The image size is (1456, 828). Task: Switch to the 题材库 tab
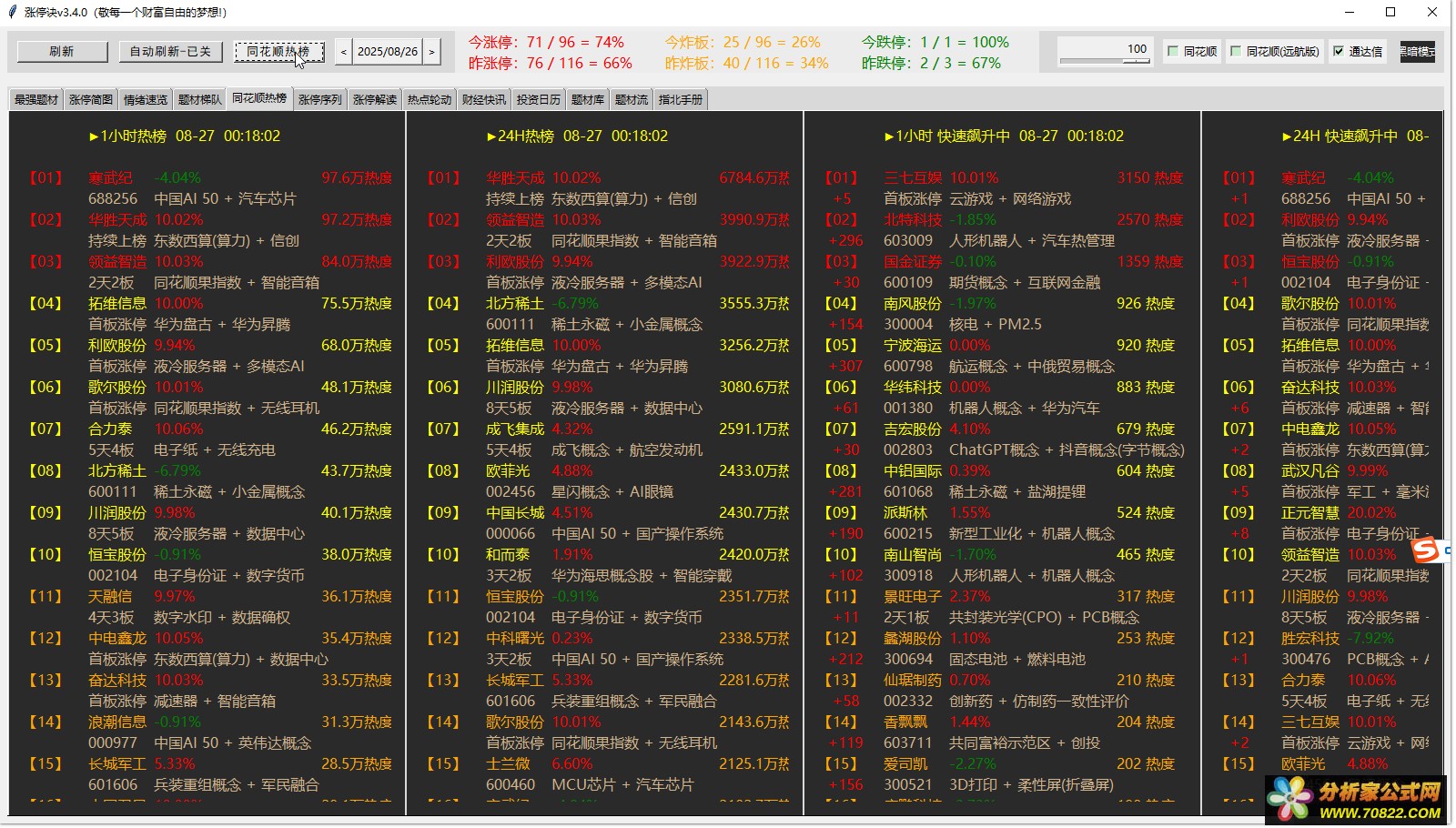pyautogui.click(x=588, y=100)
